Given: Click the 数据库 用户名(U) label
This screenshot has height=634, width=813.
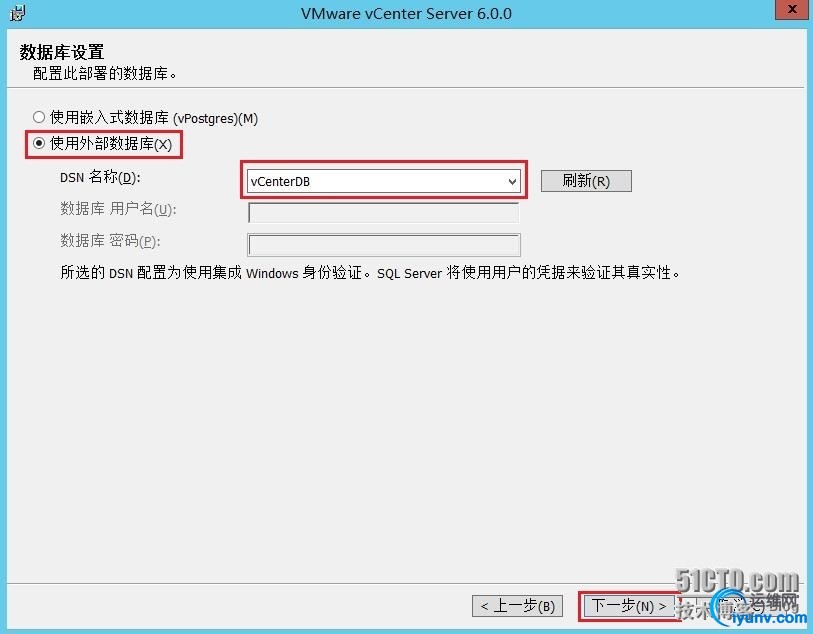Looking at the screenshot, I should coord(118,209).
